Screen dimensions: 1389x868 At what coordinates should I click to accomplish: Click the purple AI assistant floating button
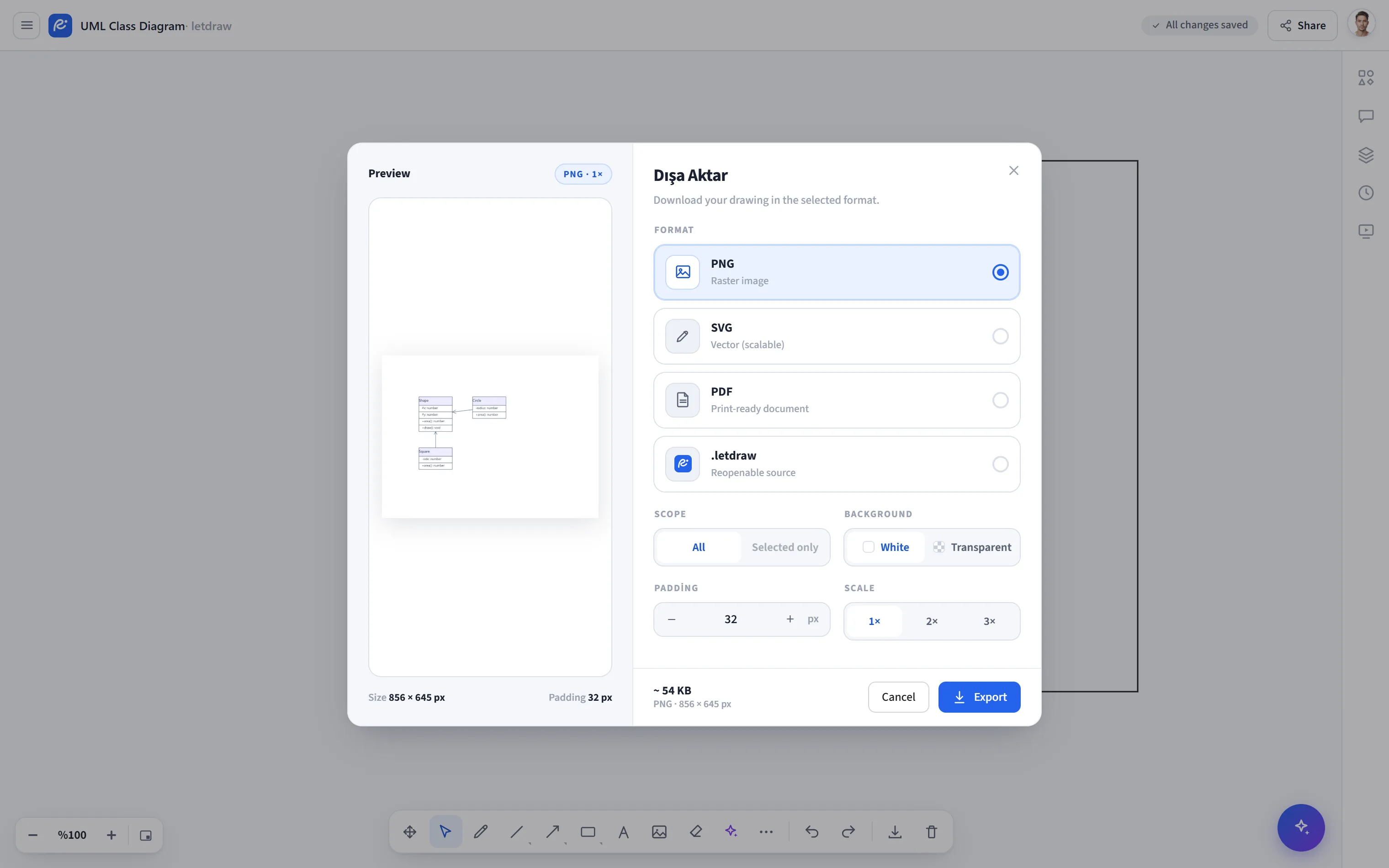tap(1301, 827)
